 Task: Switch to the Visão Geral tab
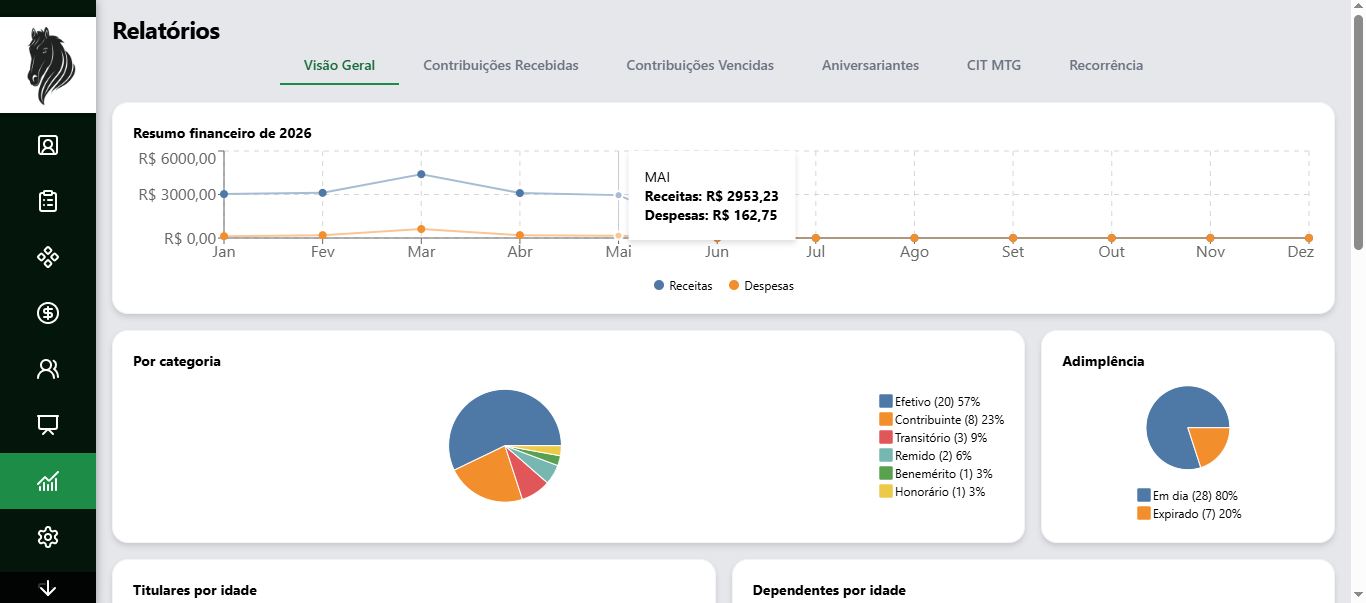pos(340,65)
